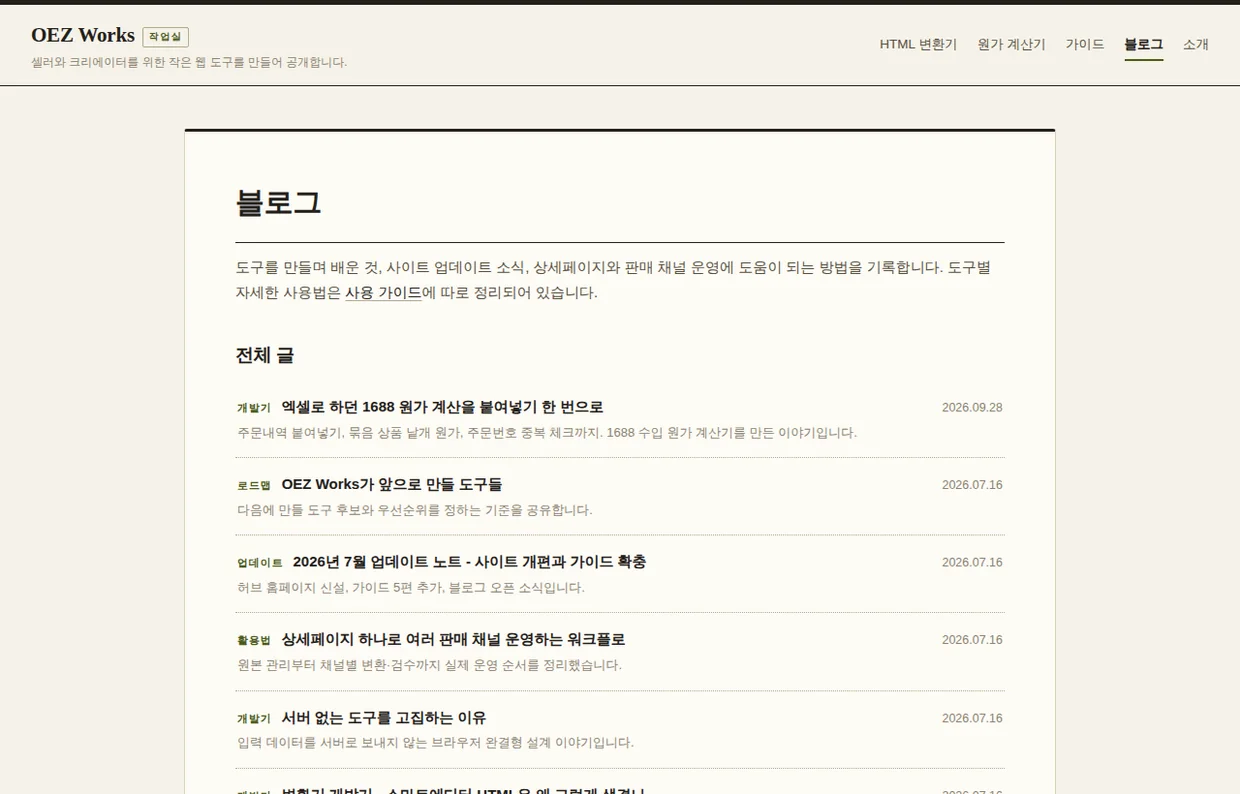Follow the 사용 가이드 inline link

click(x=383, y=293)
